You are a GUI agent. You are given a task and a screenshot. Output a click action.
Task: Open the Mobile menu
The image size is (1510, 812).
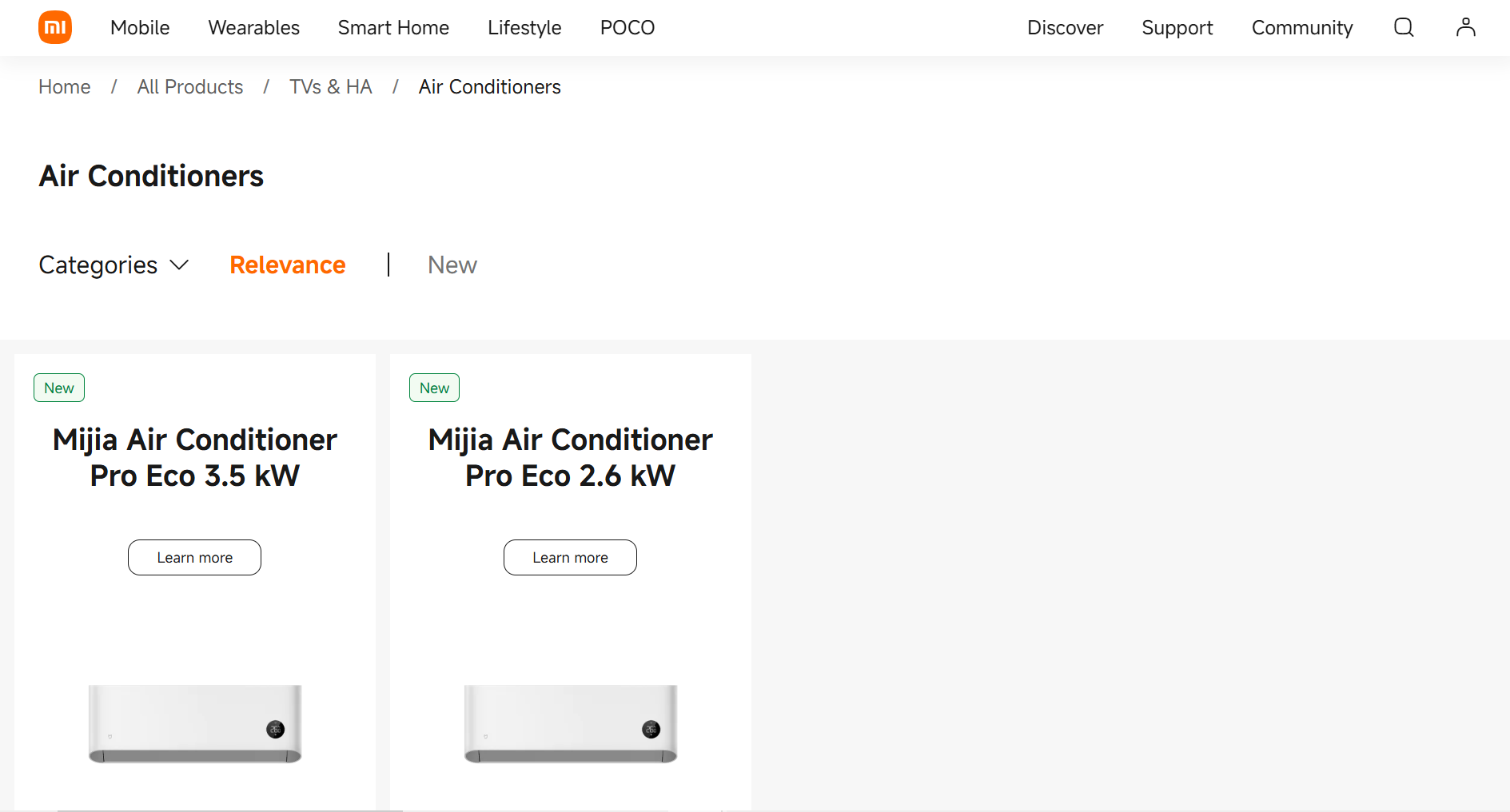point(140,28)
